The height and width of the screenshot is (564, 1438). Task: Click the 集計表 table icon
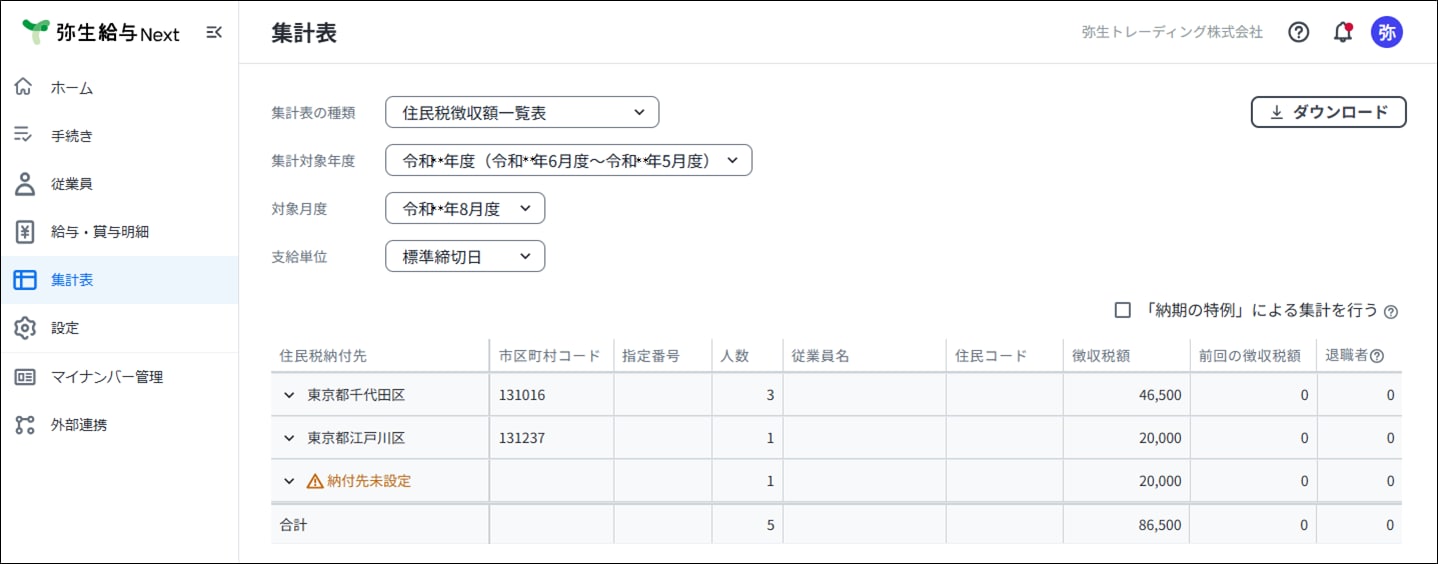click(x=25, y=280)
